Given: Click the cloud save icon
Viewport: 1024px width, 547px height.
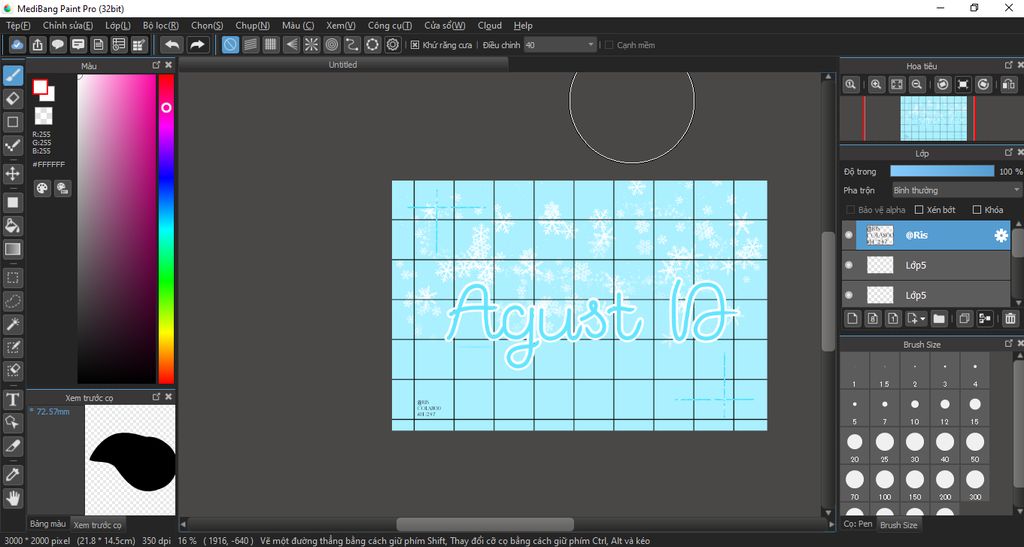Looking at the screenshot, I should pyautogui.click(x=17, y=44).
